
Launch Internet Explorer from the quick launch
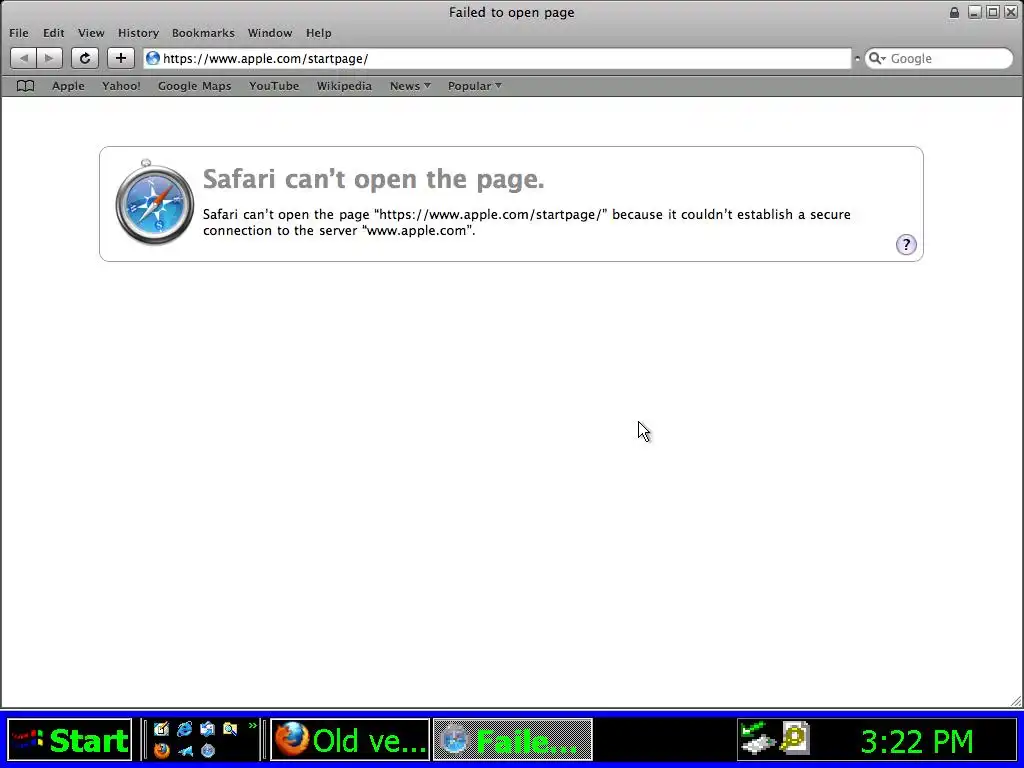click(185, 729)
